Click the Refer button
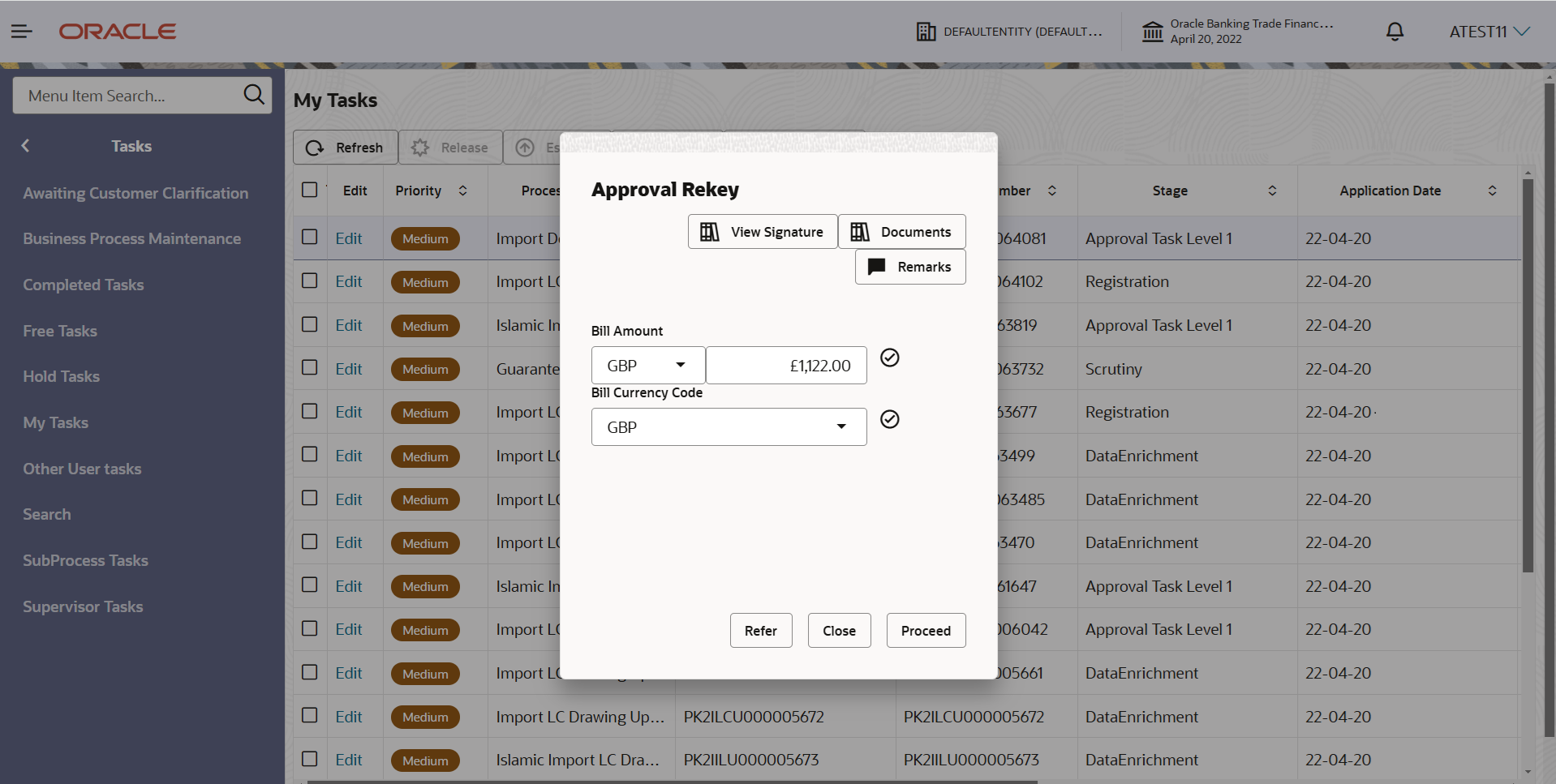Screen dimensions: 1556x784 click(x=761, y=631)
